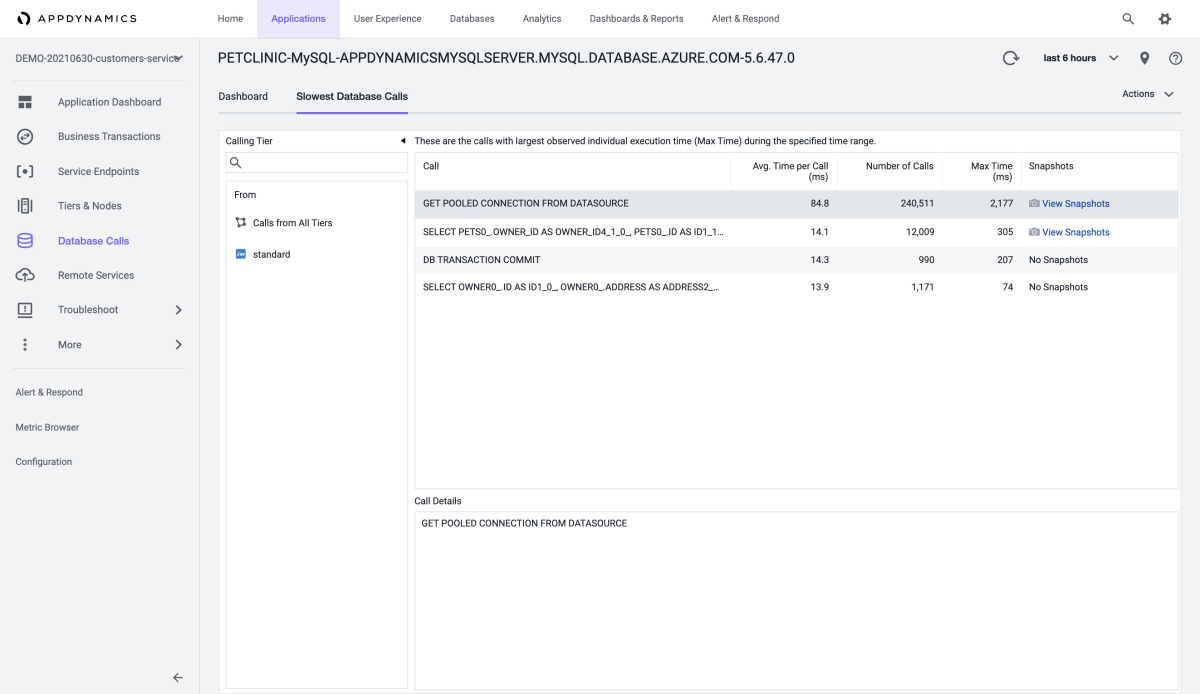Expand the Troubleshoot submenu chevron
This screenshot has height=694, width=1200.
click(179, 310)
